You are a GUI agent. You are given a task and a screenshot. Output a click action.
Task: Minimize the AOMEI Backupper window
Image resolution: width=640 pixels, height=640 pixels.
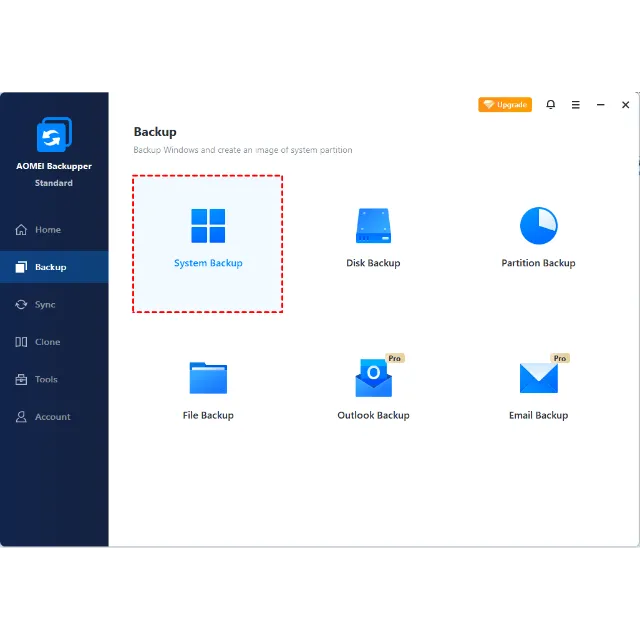[x=600, y=105]
